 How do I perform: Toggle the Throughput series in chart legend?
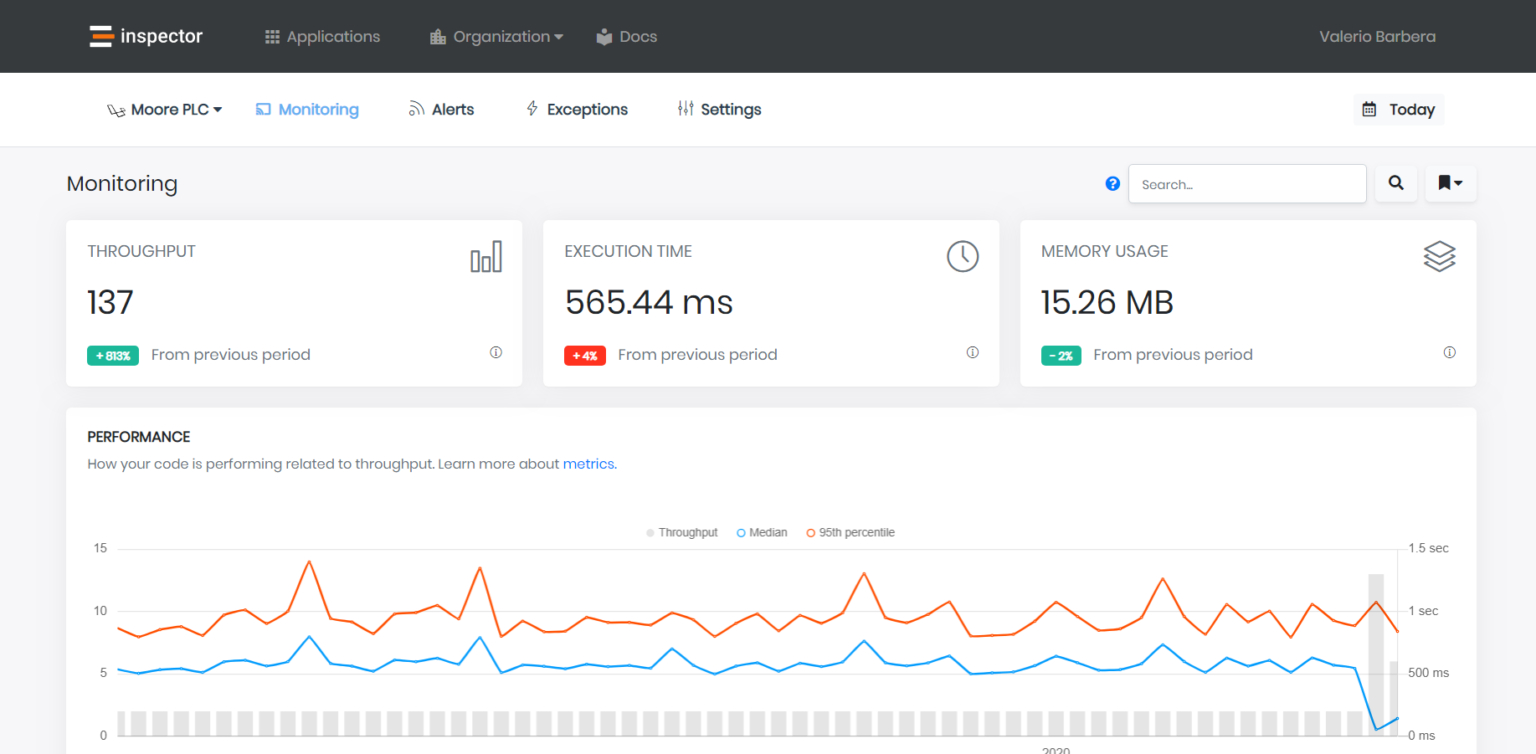click(682, 533)
